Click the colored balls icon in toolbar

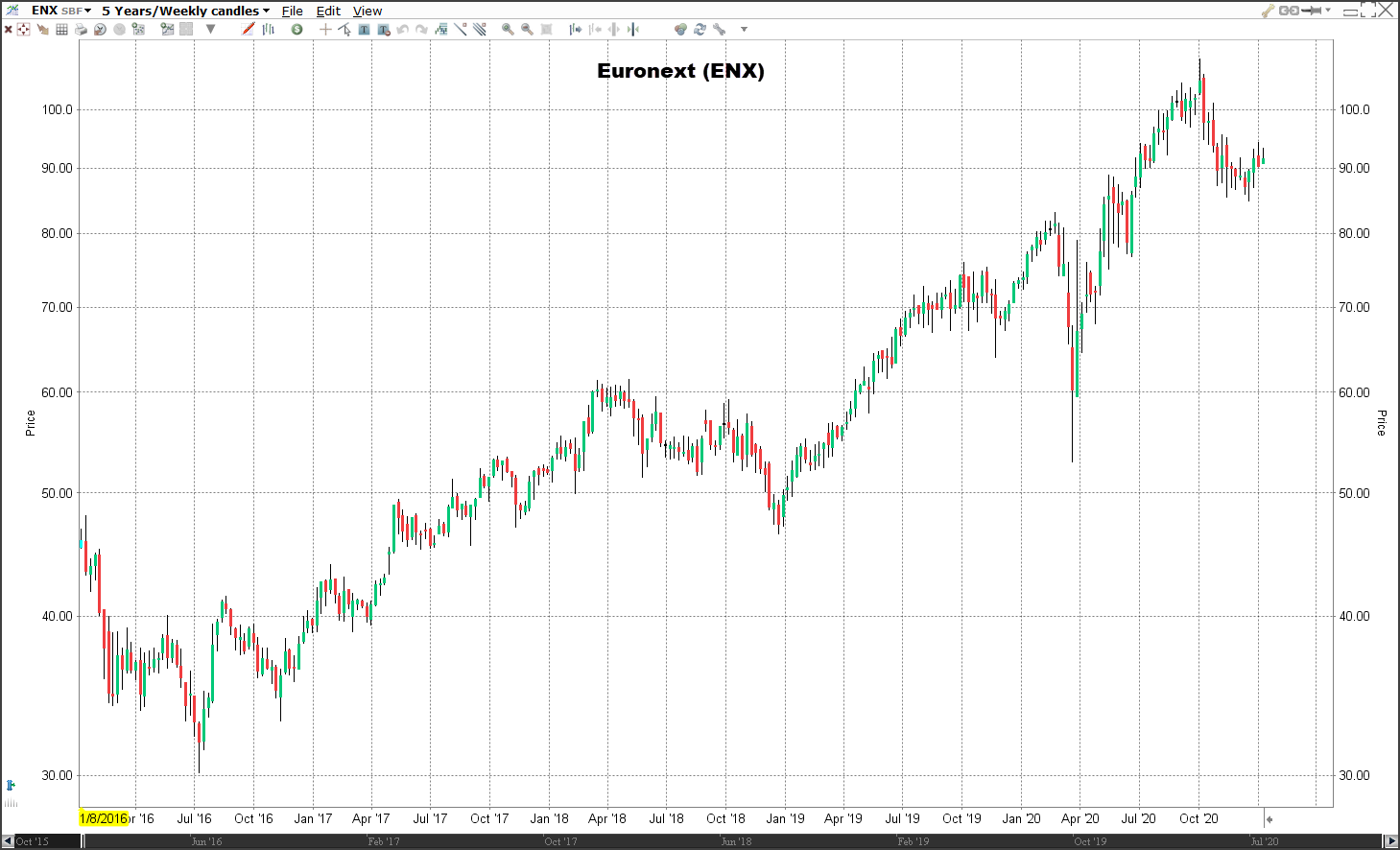[x=680, y=30]
